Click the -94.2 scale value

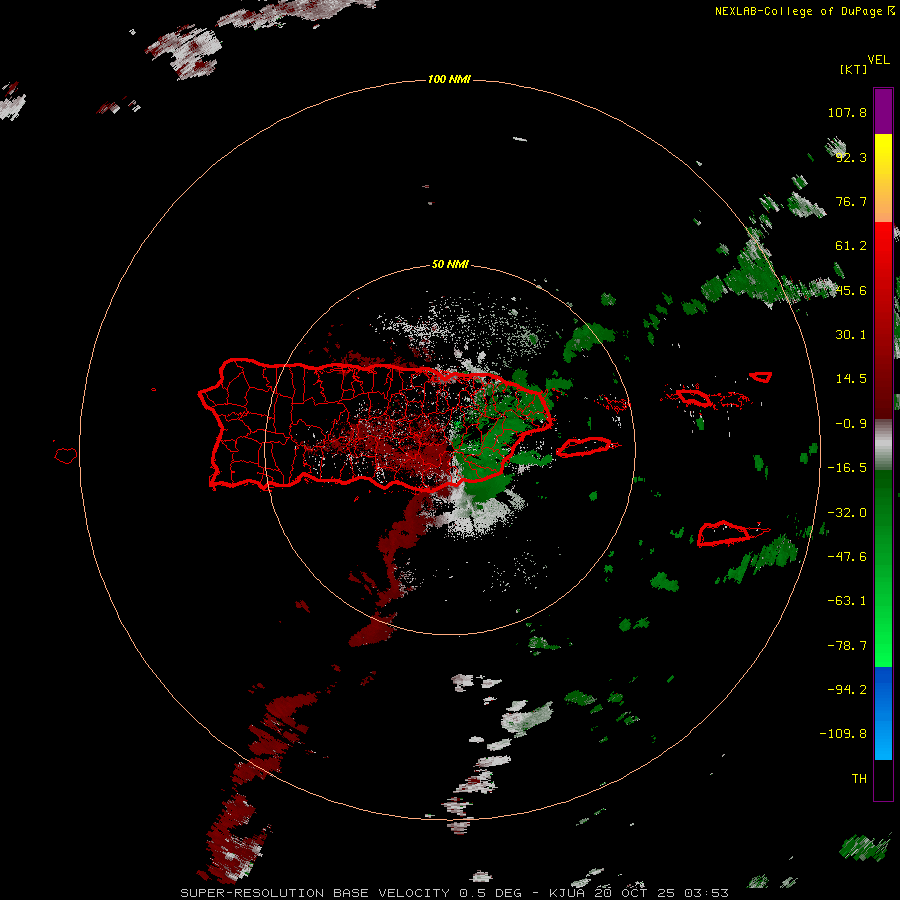(x=847, y=689)
